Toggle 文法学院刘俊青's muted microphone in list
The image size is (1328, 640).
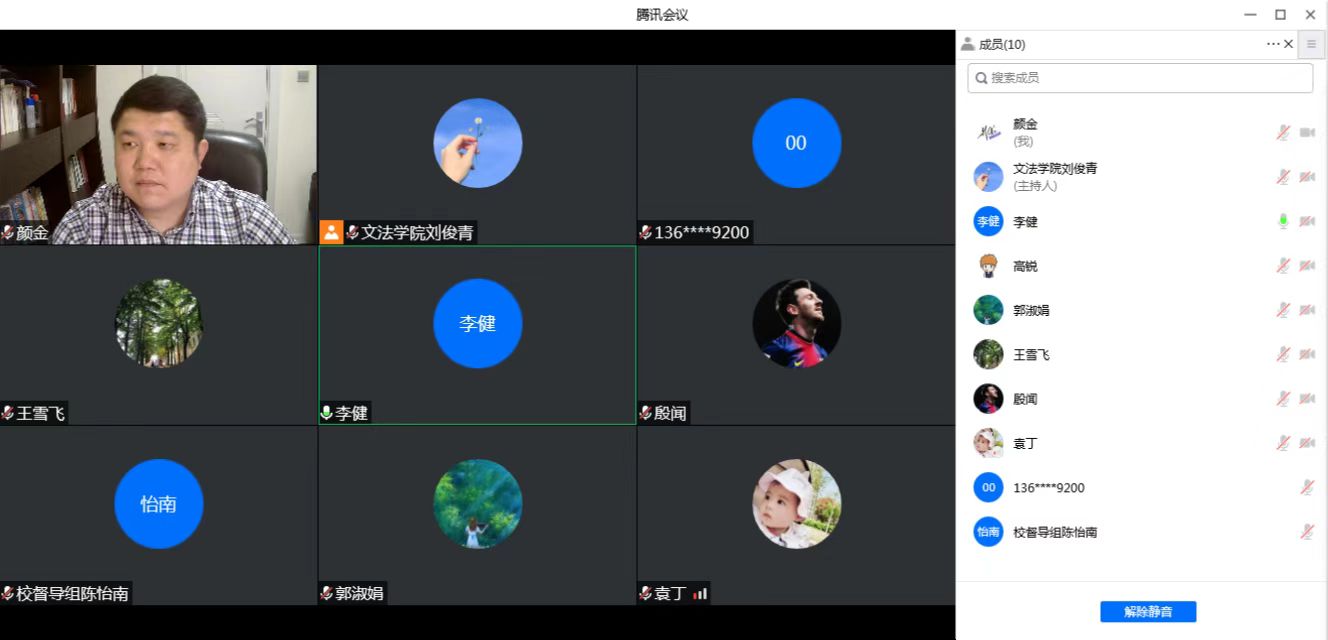click(x=1283, y=177)
